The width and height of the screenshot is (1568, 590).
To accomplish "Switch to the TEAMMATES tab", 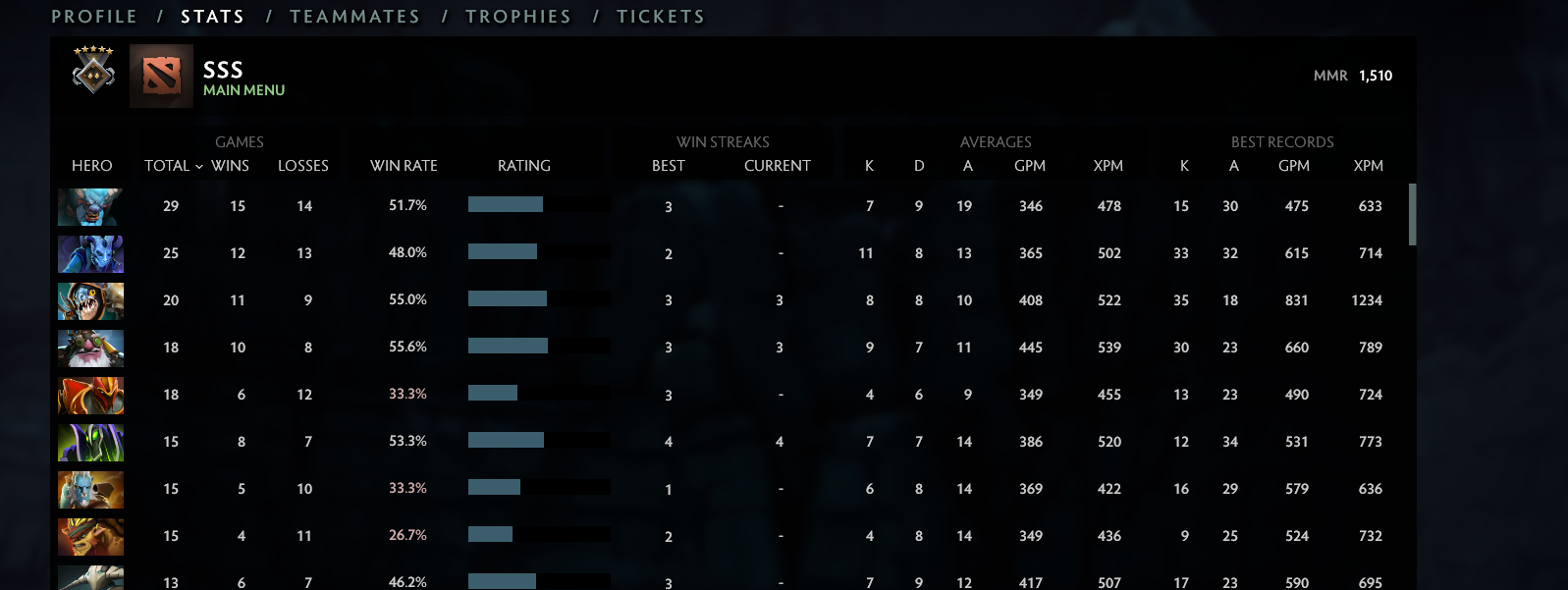I will point(354,17).
